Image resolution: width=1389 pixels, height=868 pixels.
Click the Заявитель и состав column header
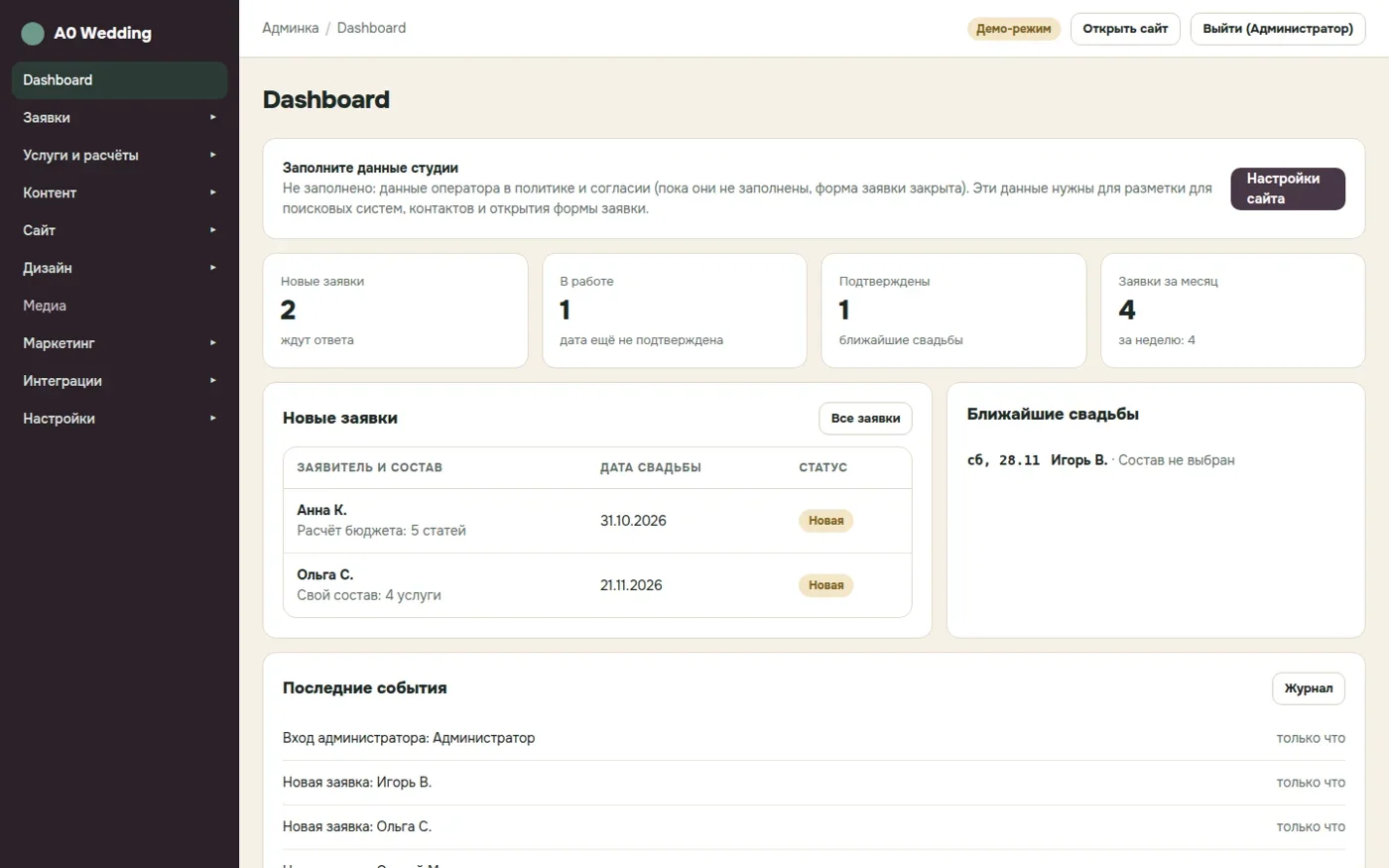pyautogui.click(x=370, y=467)
